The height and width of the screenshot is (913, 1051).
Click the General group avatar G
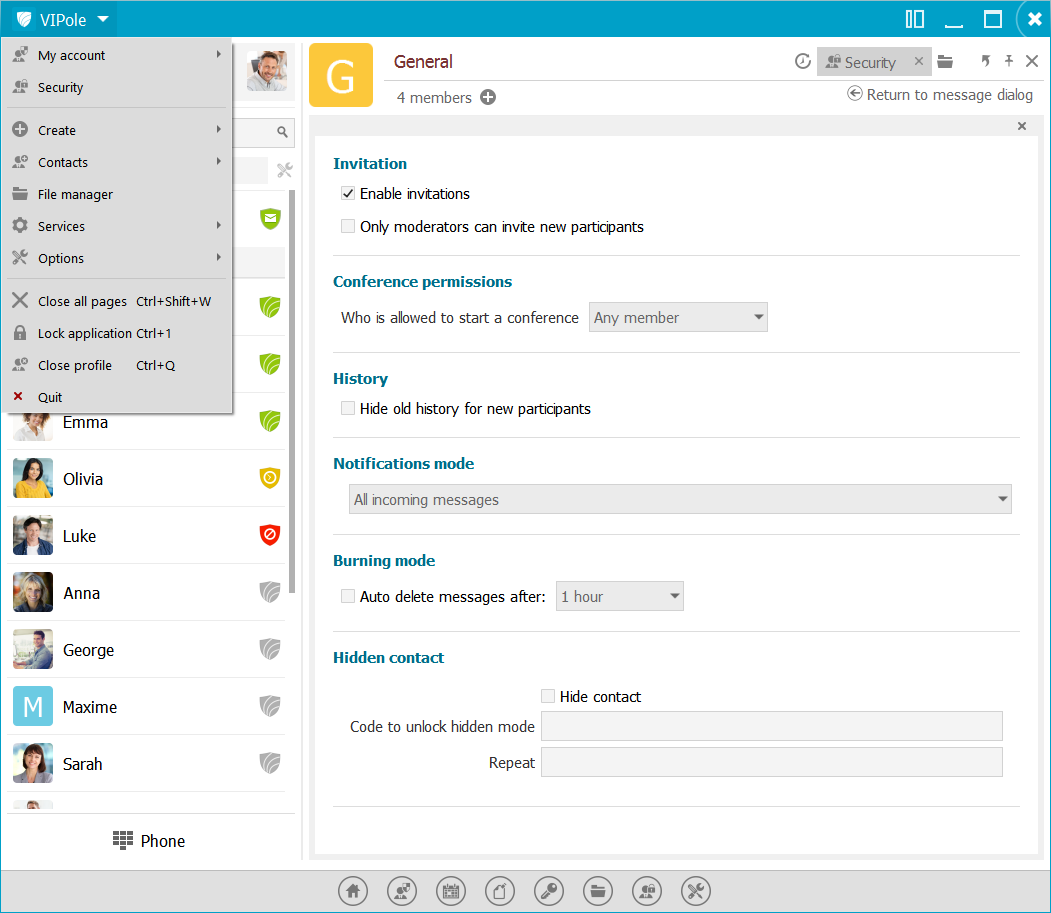coord(341,75)
